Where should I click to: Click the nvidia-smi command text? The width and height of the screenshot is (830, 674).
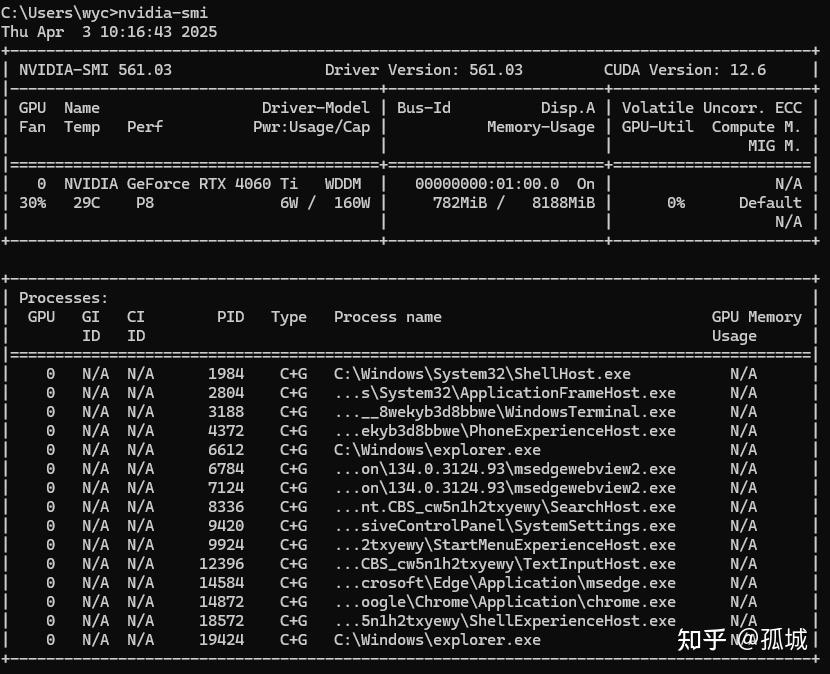163,12
